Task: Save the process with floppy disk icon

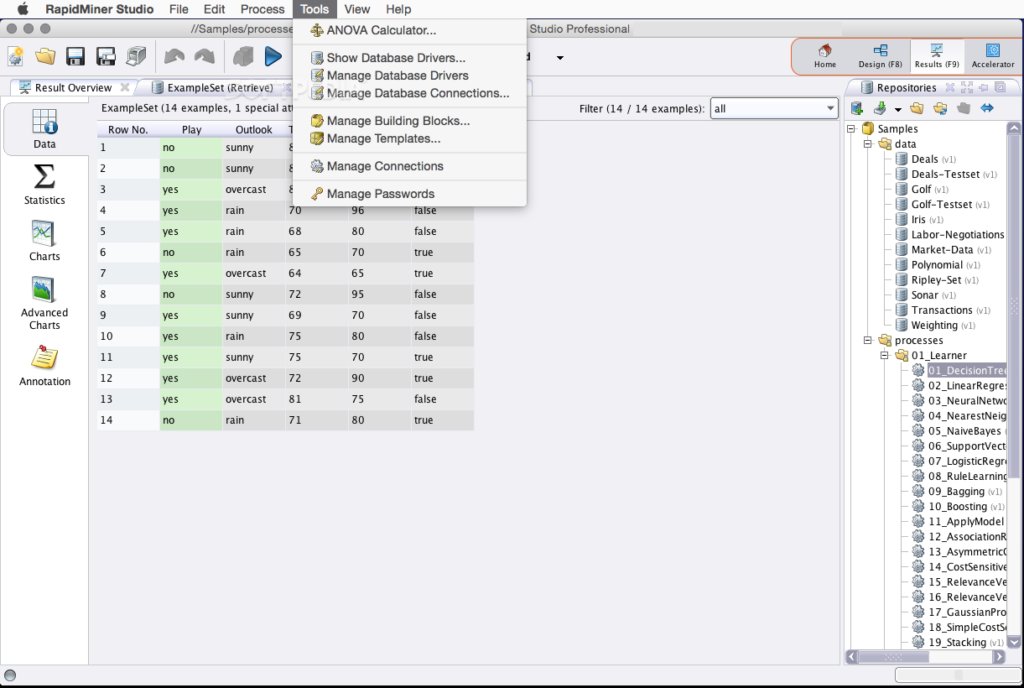Action: coord(75,57)
